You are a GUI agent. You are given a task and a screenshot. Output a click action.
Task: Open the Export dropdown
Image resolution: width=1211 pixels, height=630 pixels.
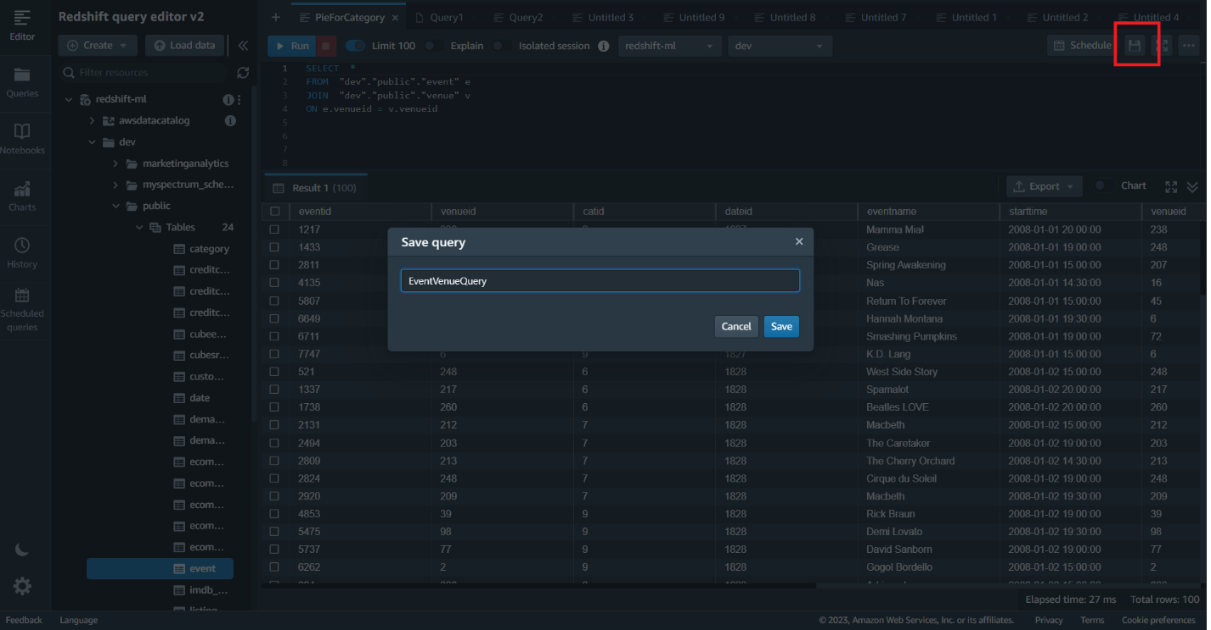[x=1044, y=187]
